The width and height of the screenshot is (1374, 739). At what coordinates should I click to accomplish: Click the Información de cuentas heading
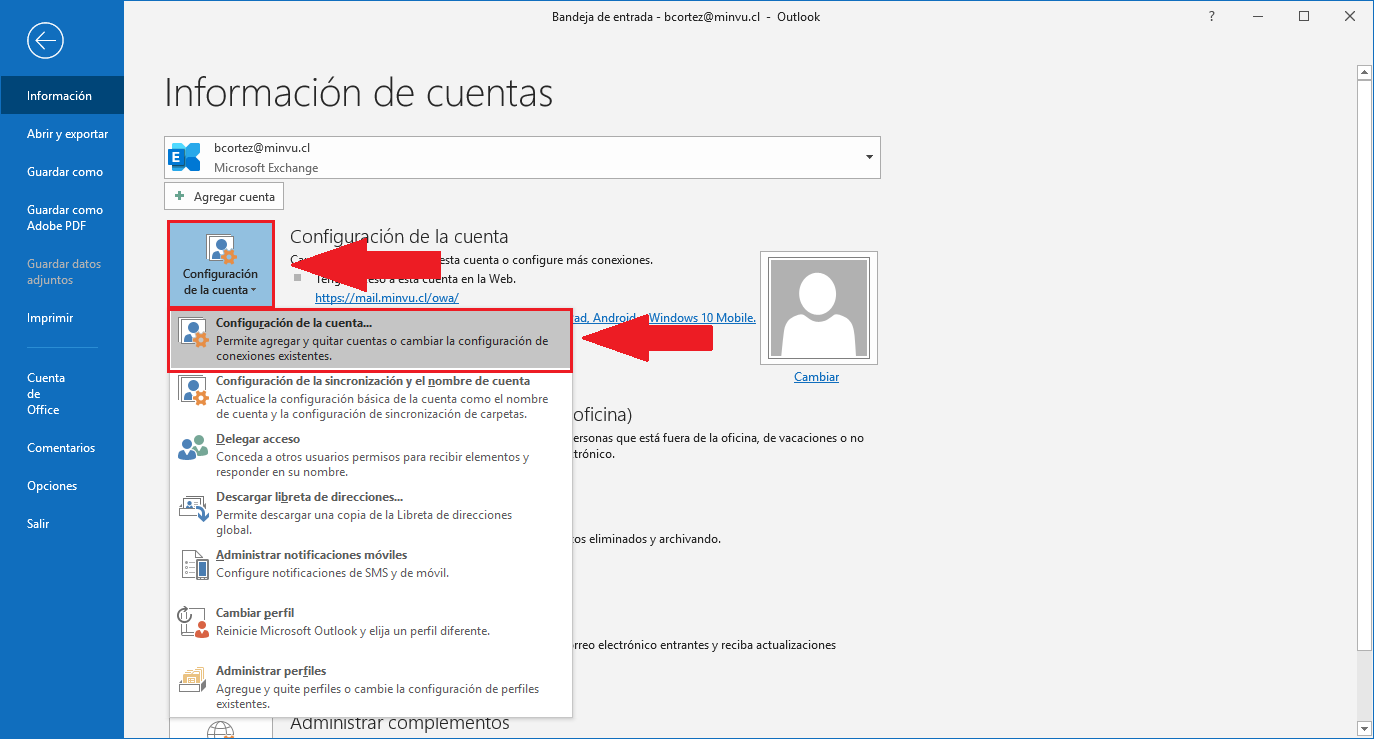coord(358,93)
